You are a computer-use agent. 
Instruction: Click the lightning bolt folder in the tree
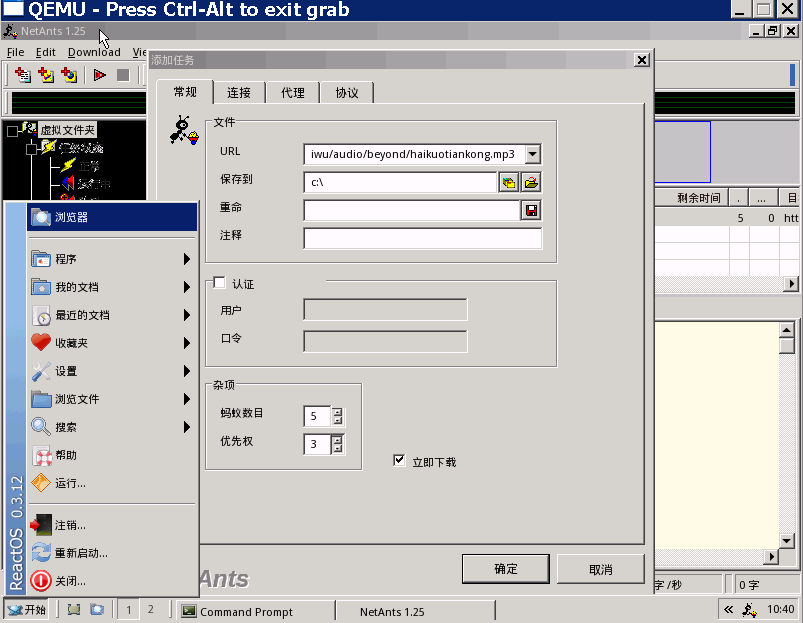(x=48, y=147)
